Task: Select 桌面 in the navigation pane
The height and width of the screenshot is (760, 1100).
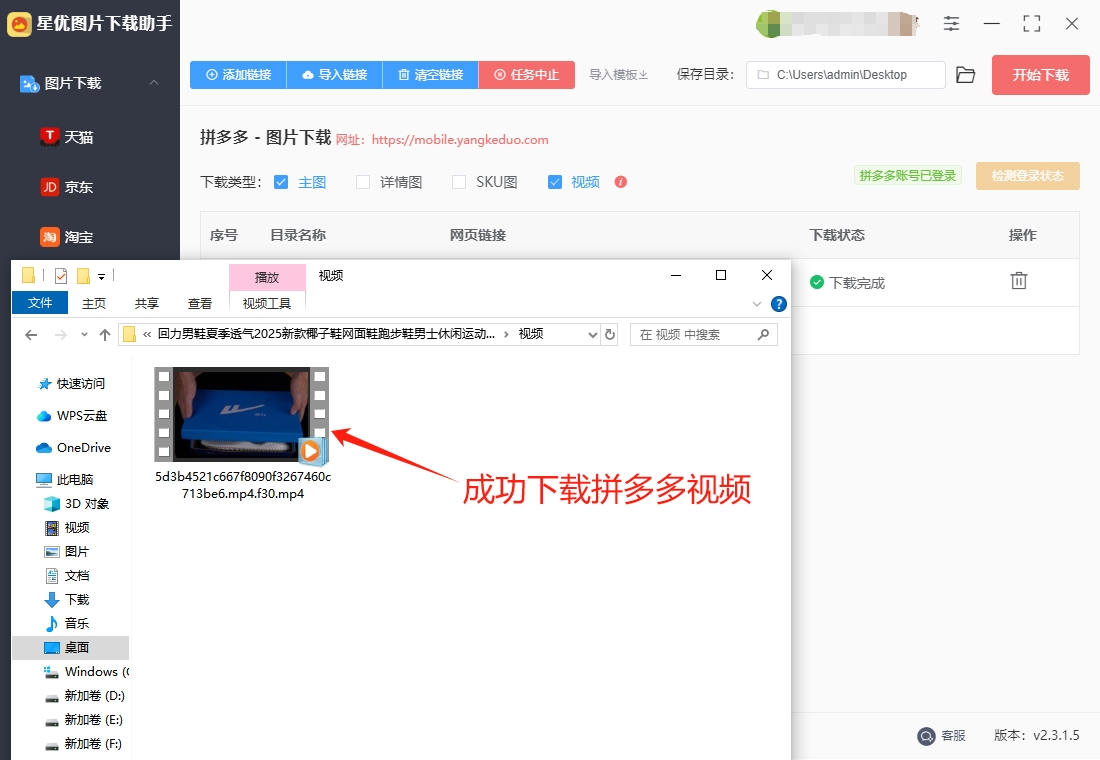Action: point(70,647)
